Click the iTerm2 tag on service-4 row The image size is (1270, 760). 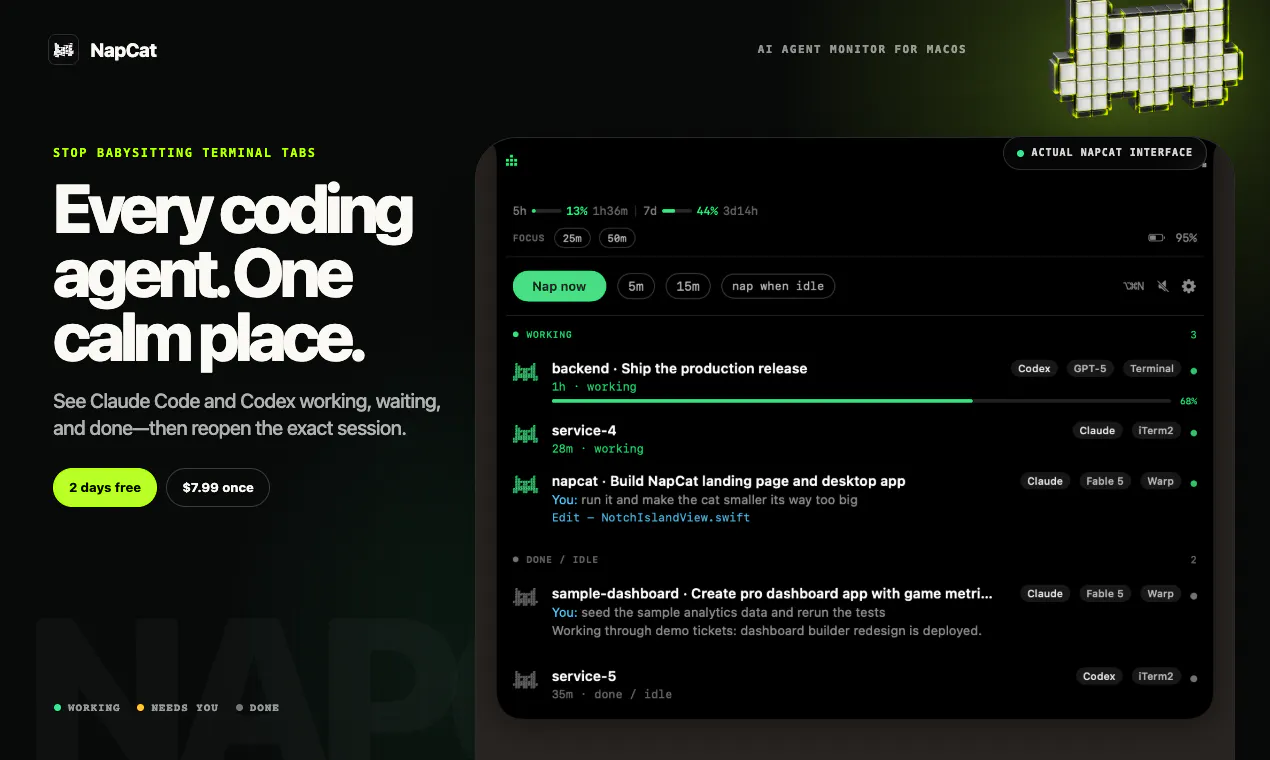pos(1156,431)
